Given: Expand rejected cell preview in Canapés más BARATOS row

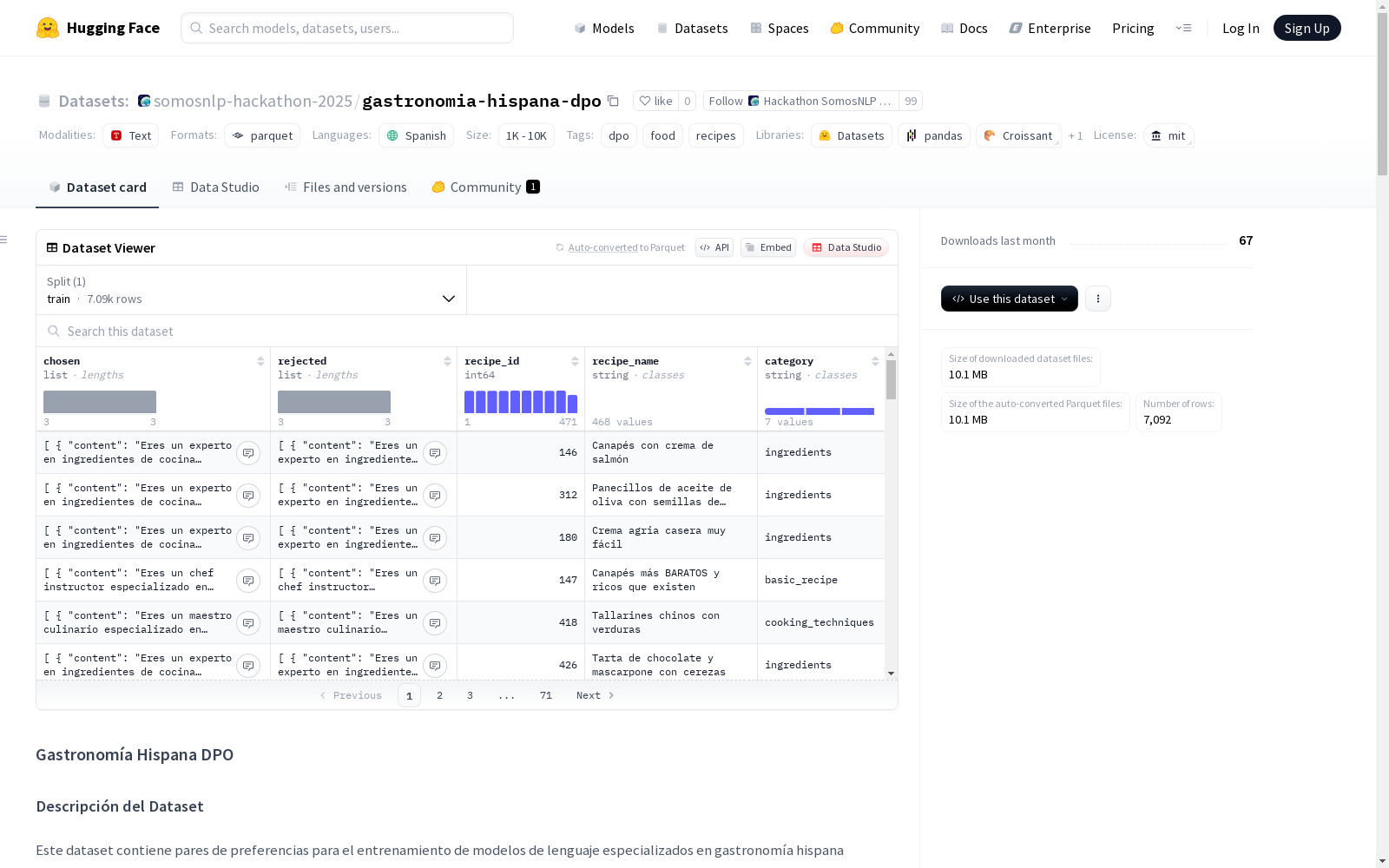Looking at the screenshot, I should pyautogui.click(x=435, y=581).
